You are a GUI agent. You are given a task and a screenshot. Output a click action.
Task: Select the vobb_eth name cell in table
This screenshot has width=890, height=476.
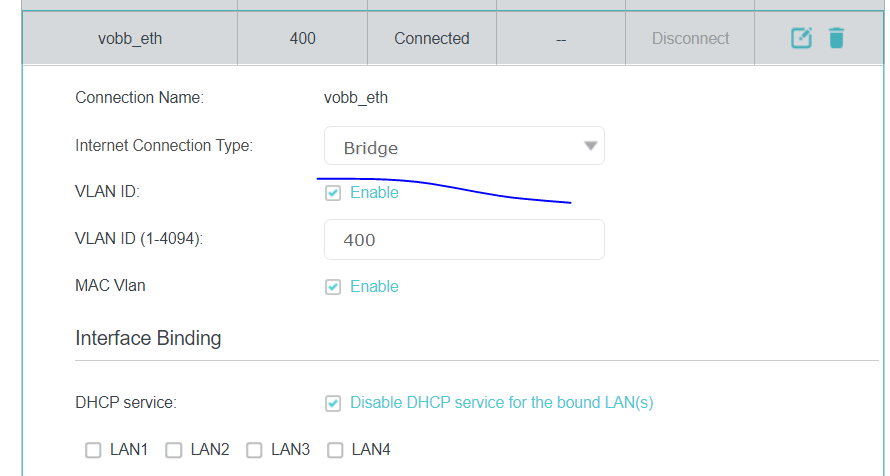click(130, 38)
